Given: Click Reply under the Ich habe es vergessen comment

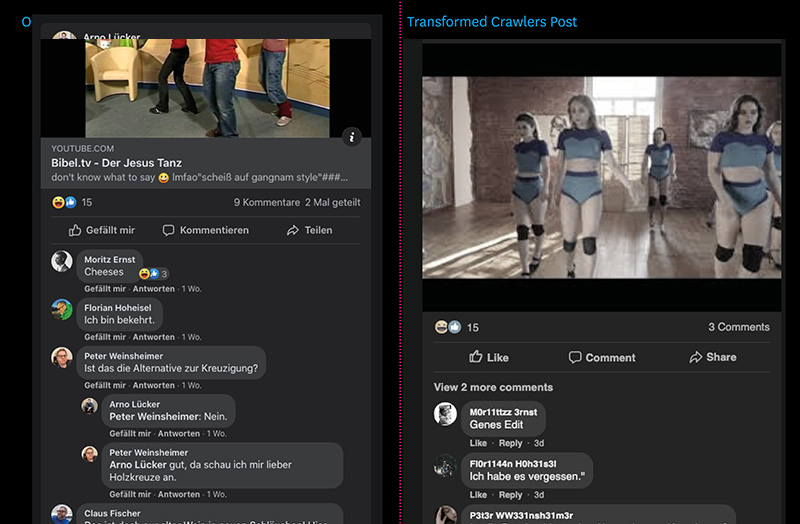Looking at the screenshot, I should [510, 495].
